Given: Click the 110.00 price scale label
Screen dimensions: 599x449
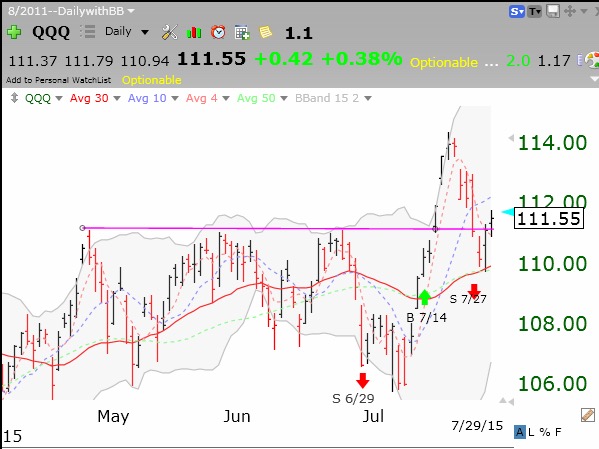Looking at the screenshot, I should (552, 264).
